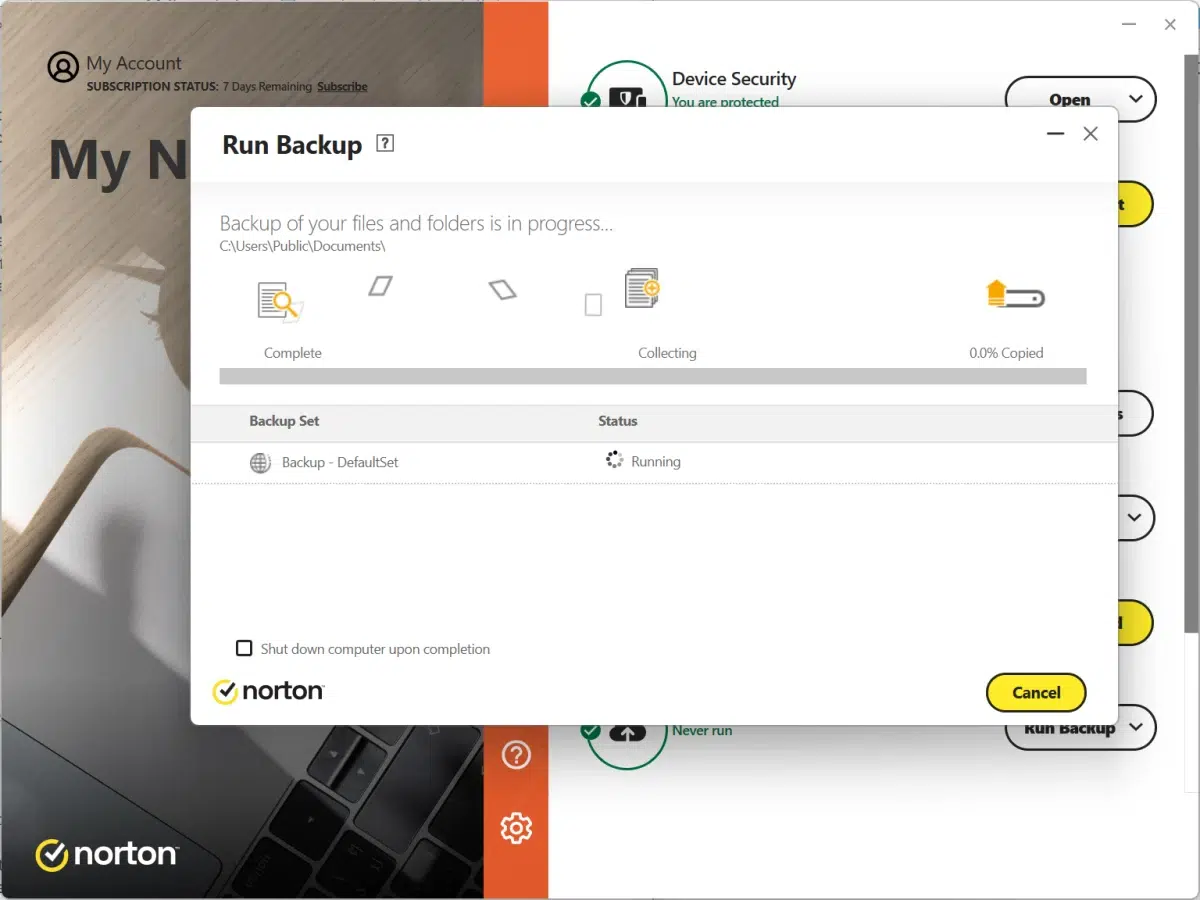This screenshot has width=1200, height=900.
Task: Click the Subscribe link
Action: [342, 87]
